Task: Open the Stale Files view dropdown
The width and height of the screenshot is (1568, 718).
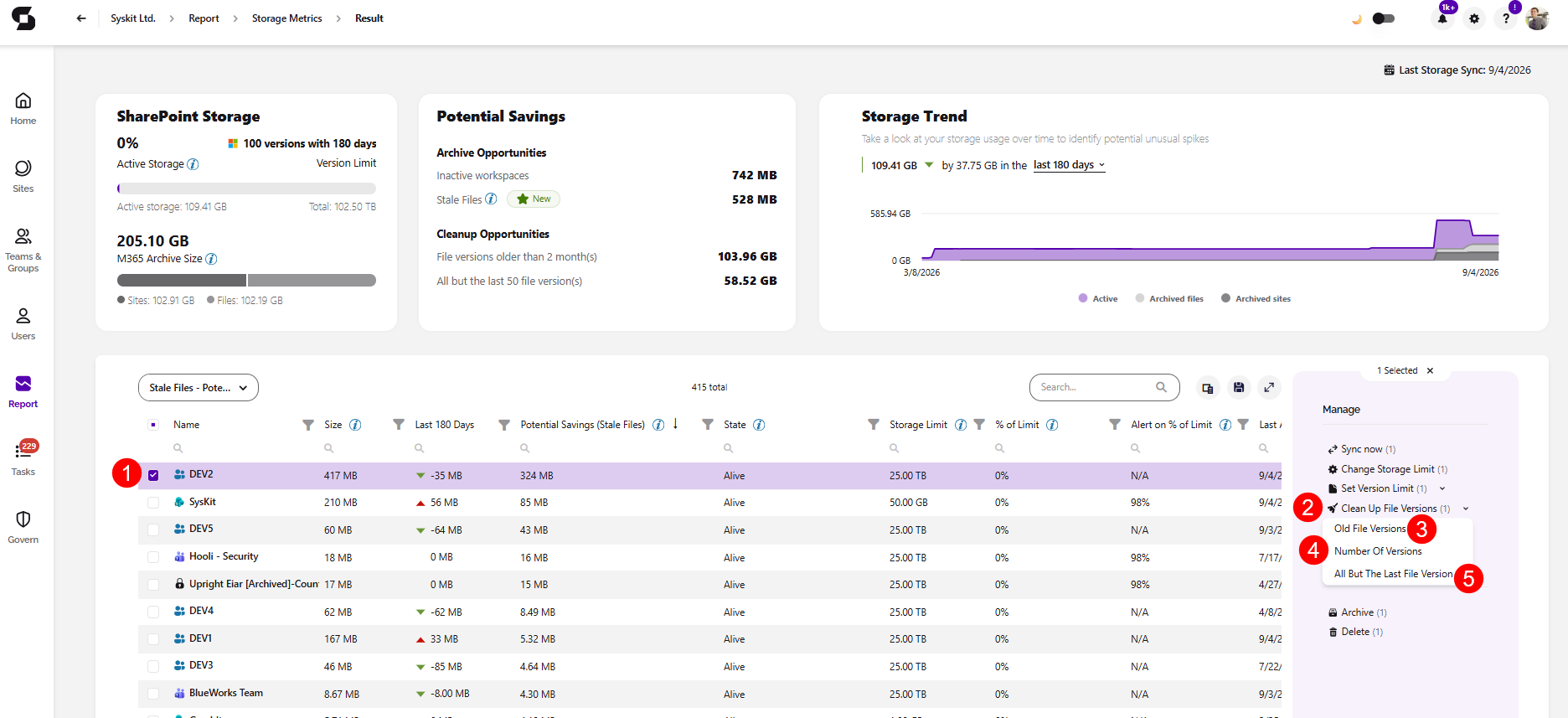Action: [x=199, y=388]
